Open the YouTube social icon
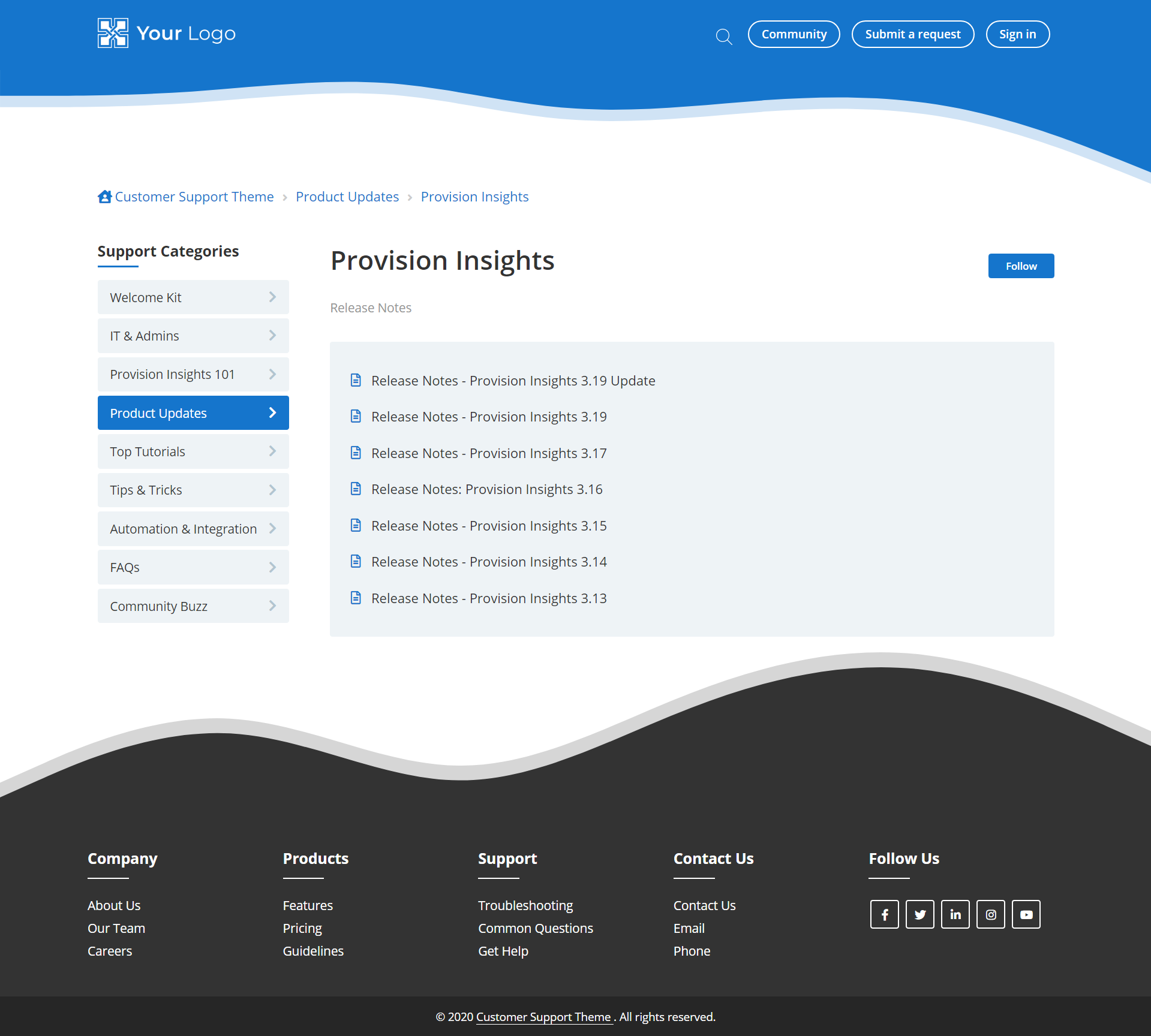The width and height of the screenshot is (1151, 1036). click(x=1026, y=914)
